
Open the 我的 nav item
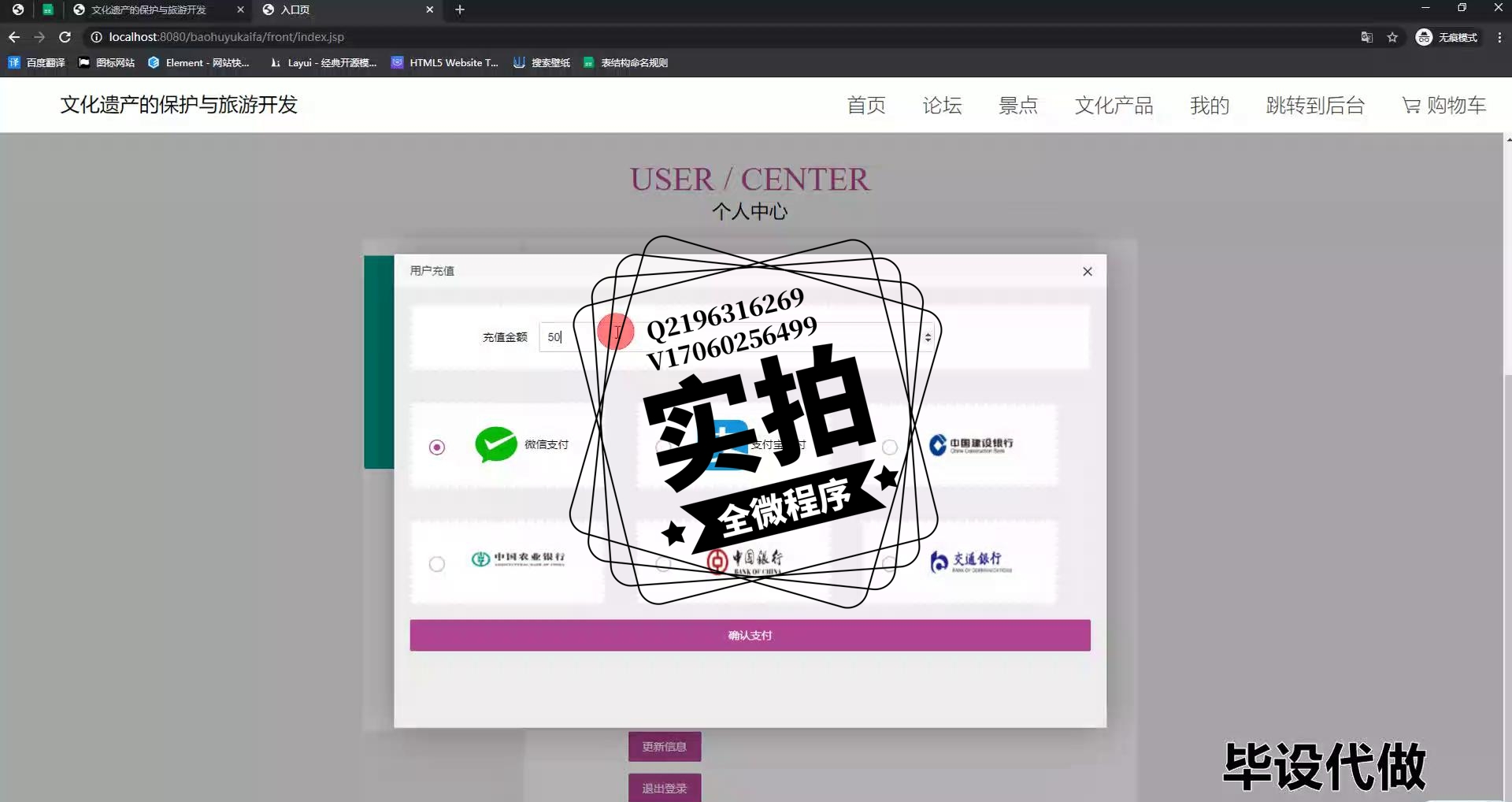tap(1209, 105)
